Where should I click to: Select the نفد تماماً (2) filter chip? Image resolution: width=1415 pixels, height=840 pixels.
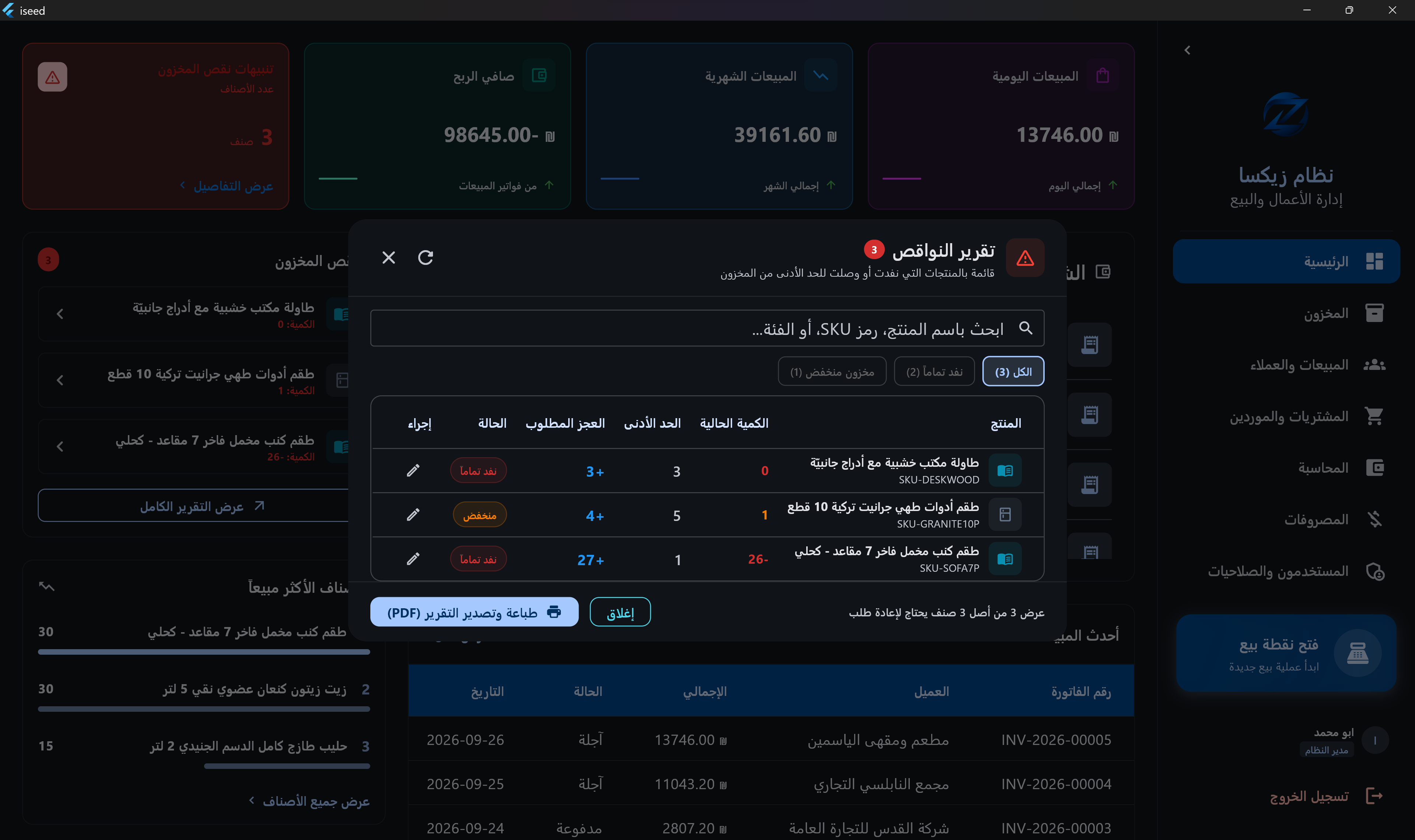click(x=934, y=371)
